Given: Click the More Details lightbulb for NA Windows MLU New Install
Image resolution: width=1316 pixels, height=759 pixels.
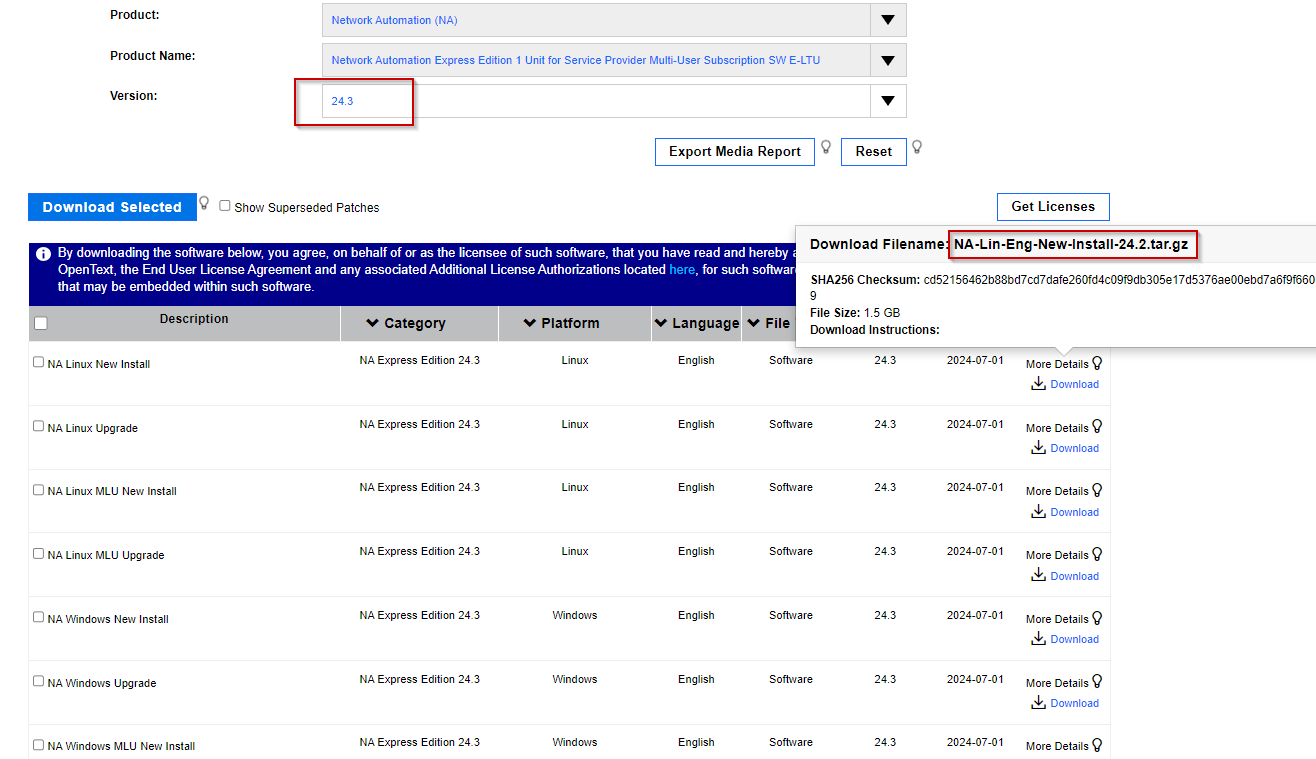Looking at the screenshot, I should click(x=1098, y=745).
